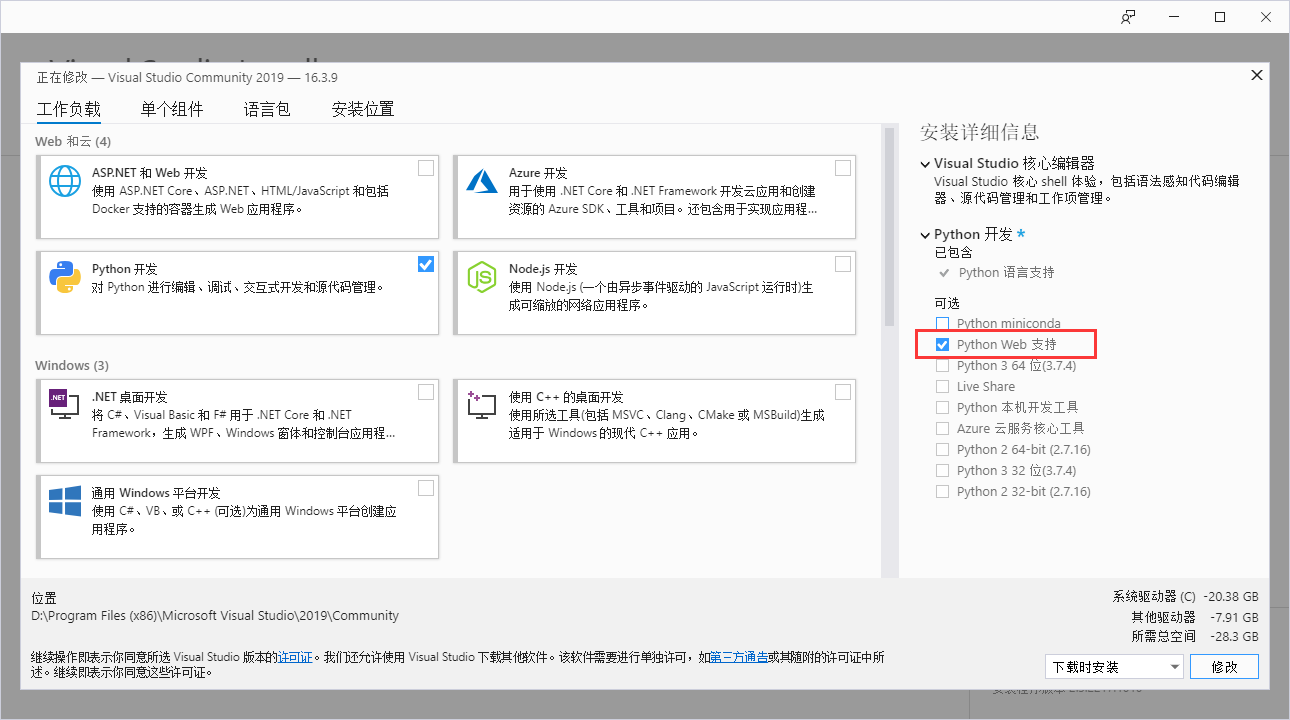Click the workloads list vertical scrollbar

(x=889, y=225)
